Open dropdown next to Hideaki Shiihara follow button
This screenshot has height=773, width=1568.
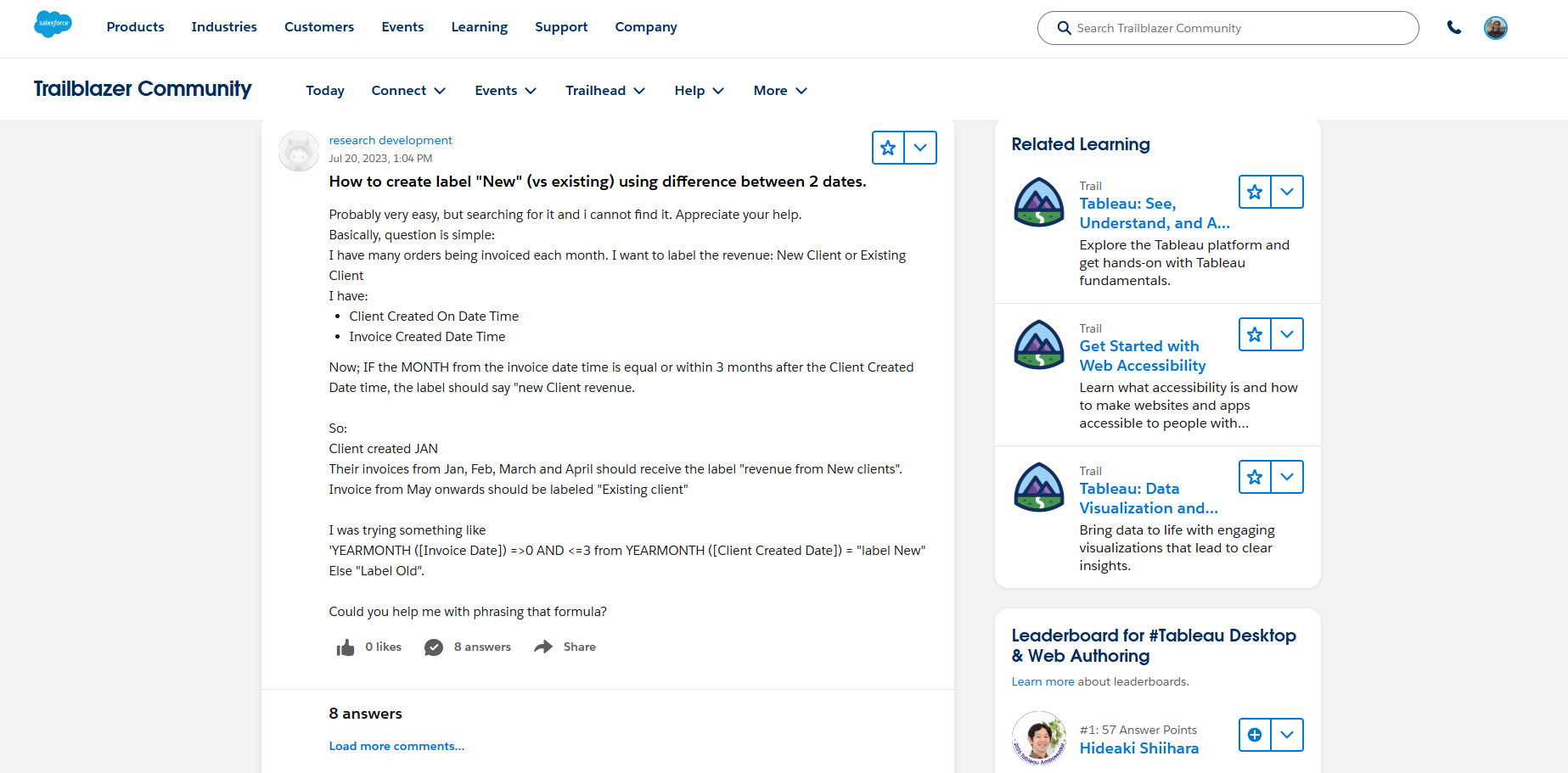(1287, 735)
